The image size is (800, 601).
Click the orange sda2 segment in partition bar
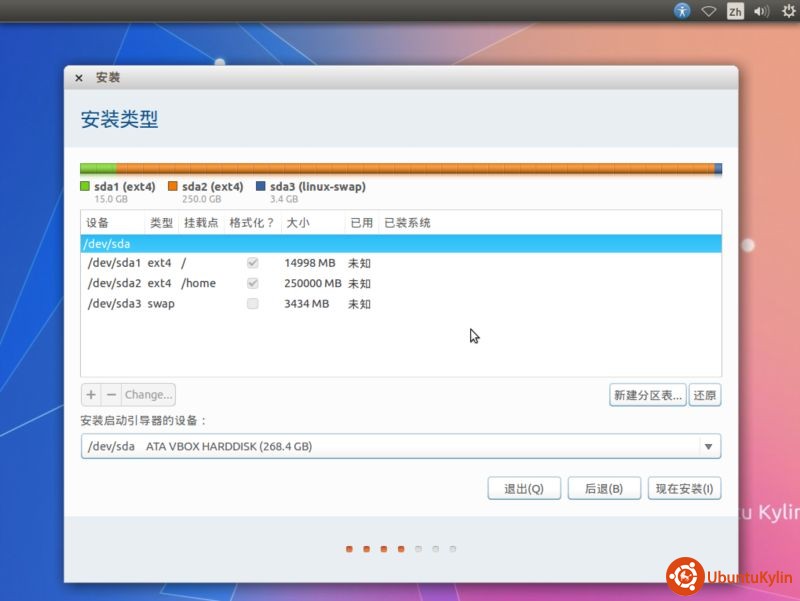coord(415,169)
